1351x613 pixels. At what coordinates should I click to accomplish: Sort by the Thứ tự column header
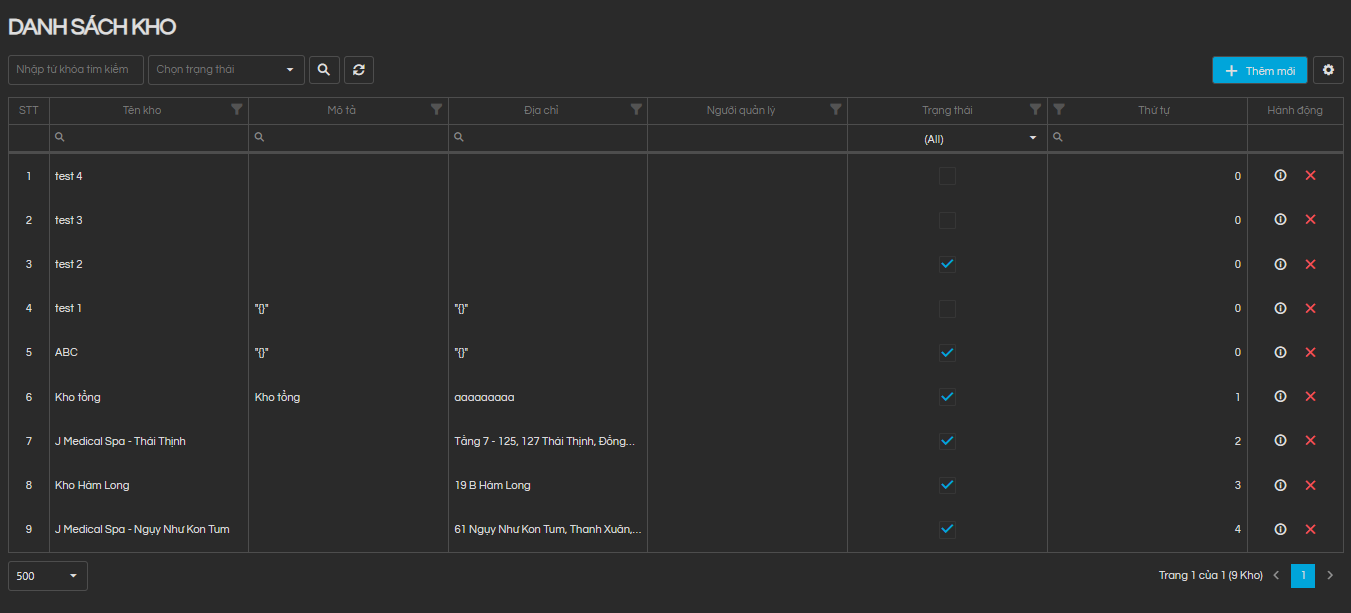[x=1153, y=111]
